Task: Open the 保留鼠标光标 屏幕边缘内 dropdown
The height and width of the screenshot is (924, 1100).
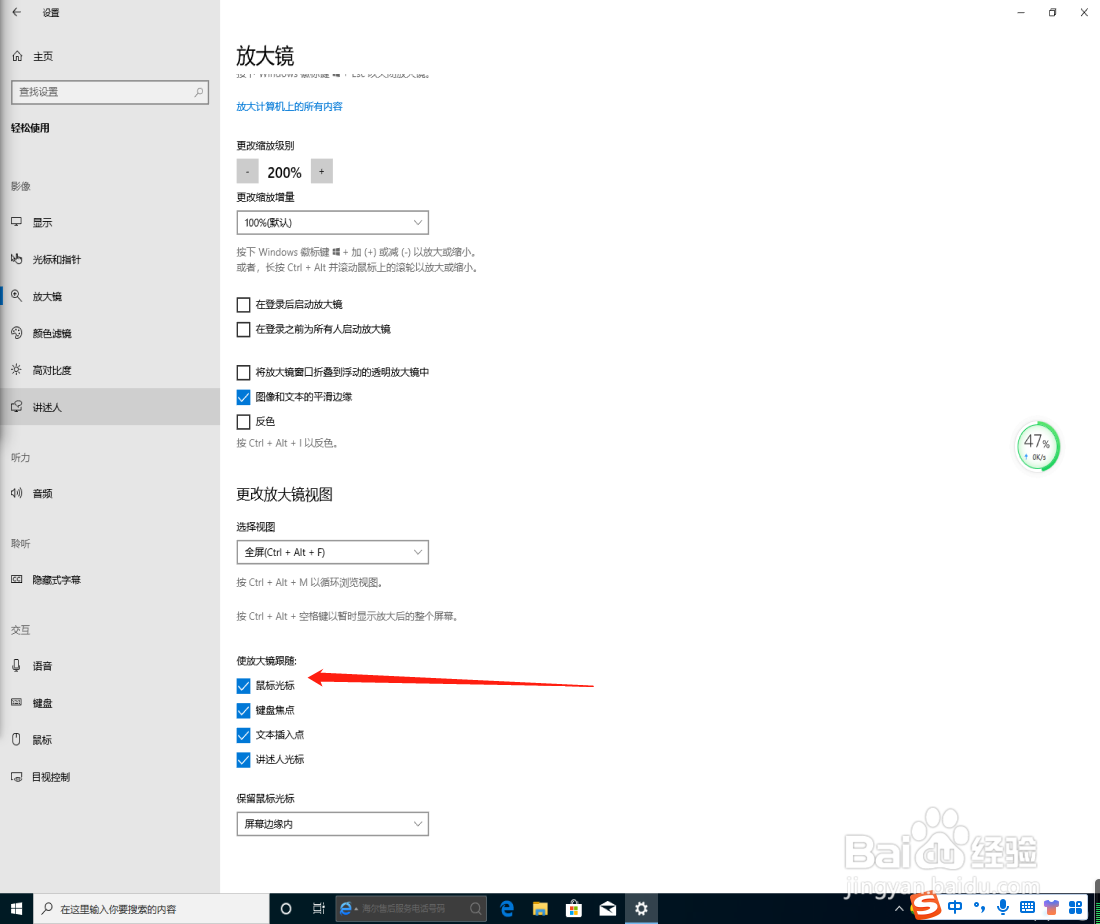Action: [x=333, y=824]
